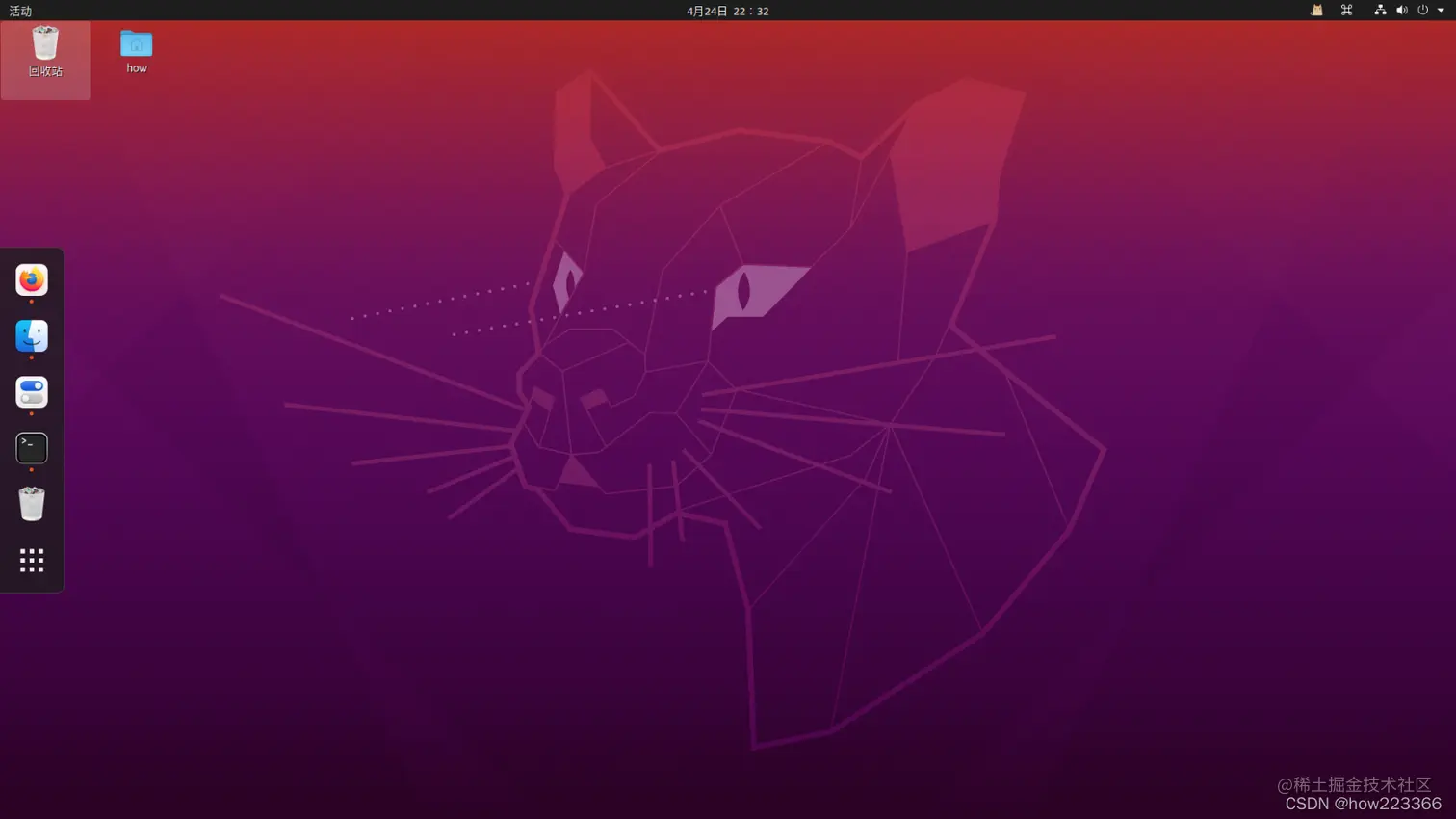Click the volume speaker icon in the top bar
Screen dimensions: 1456x819
[x=1402, y=11]
